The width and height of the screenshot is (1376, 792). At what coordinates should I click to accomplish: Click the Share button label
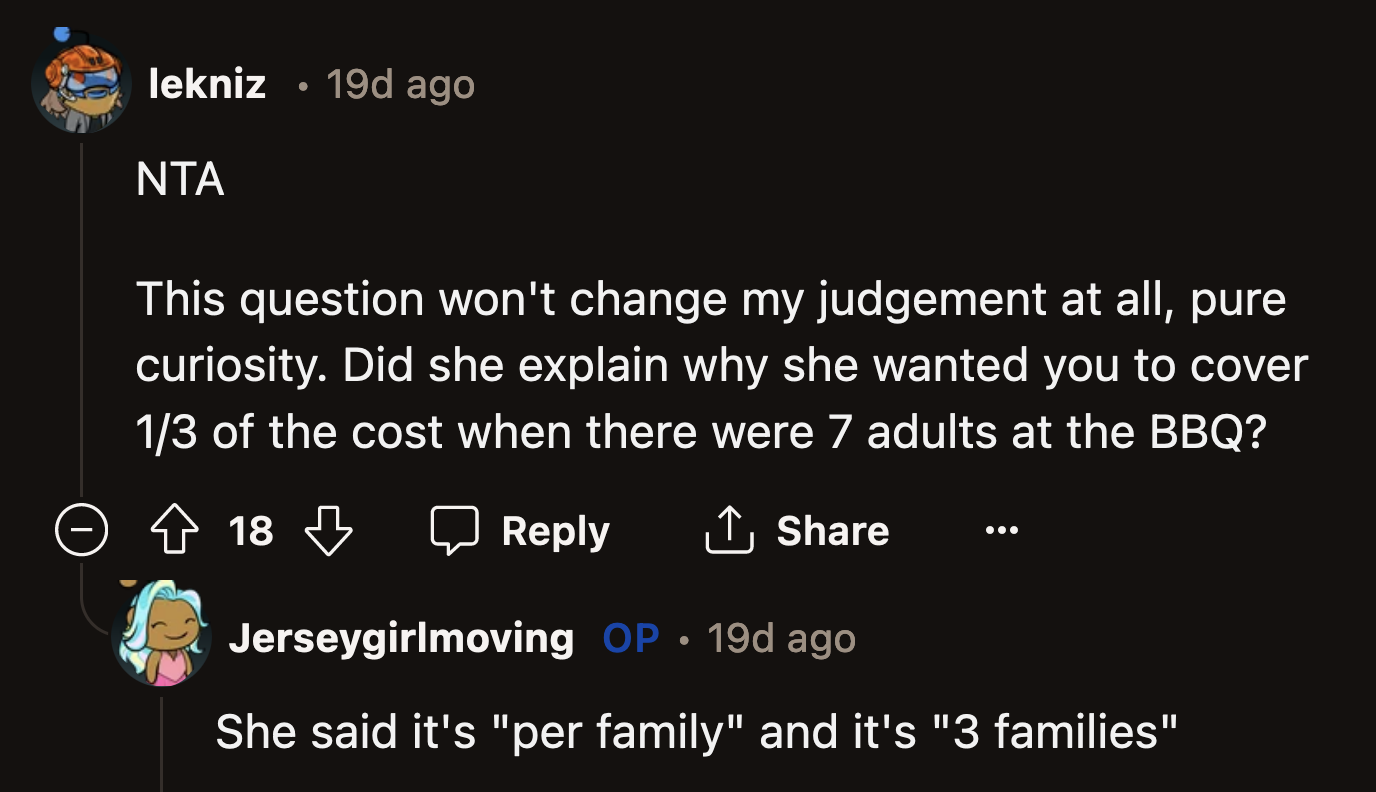pos(832,531)
